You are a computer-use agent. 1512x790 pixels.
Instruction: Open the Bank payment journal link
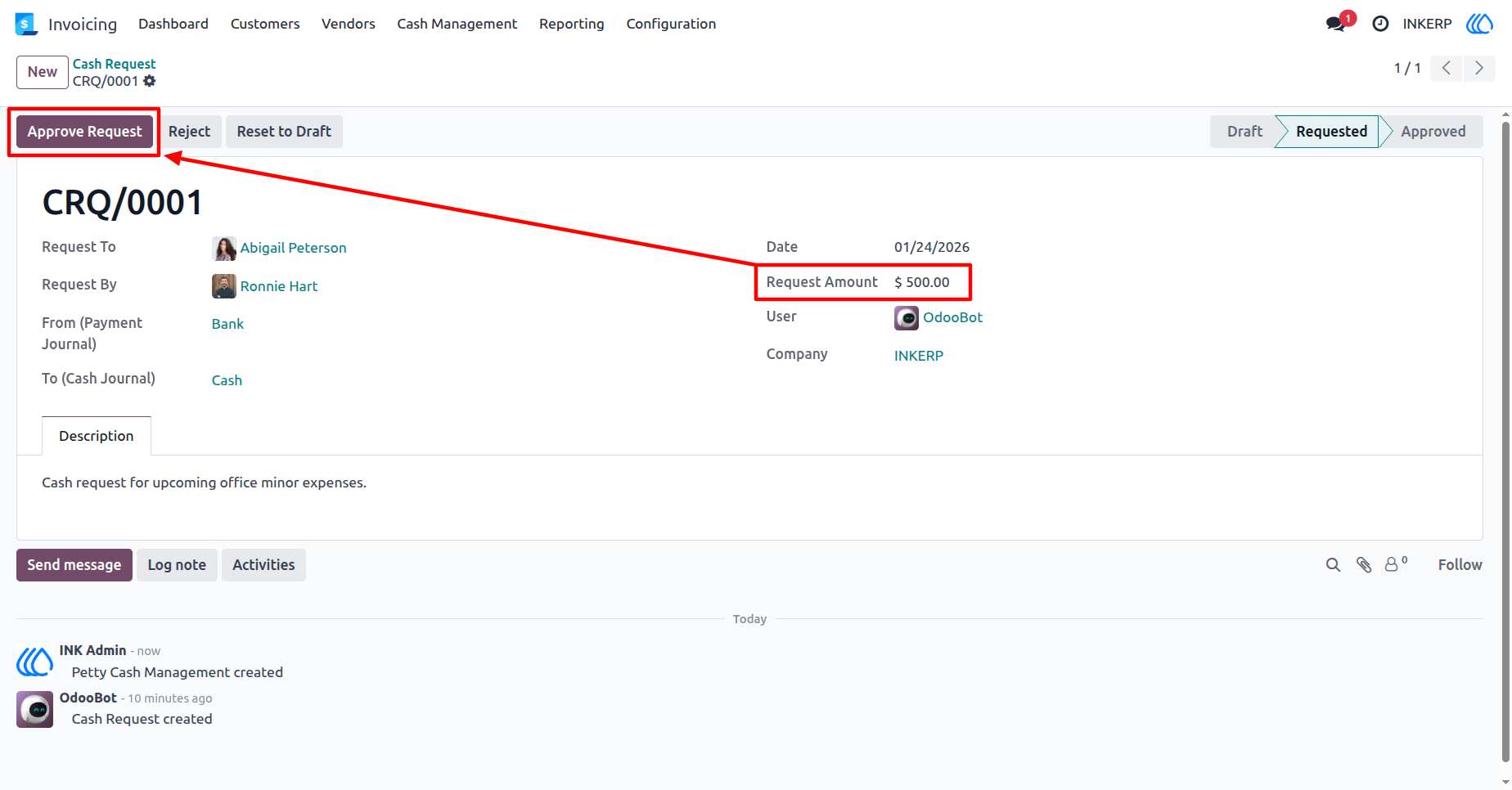[227, 324]
